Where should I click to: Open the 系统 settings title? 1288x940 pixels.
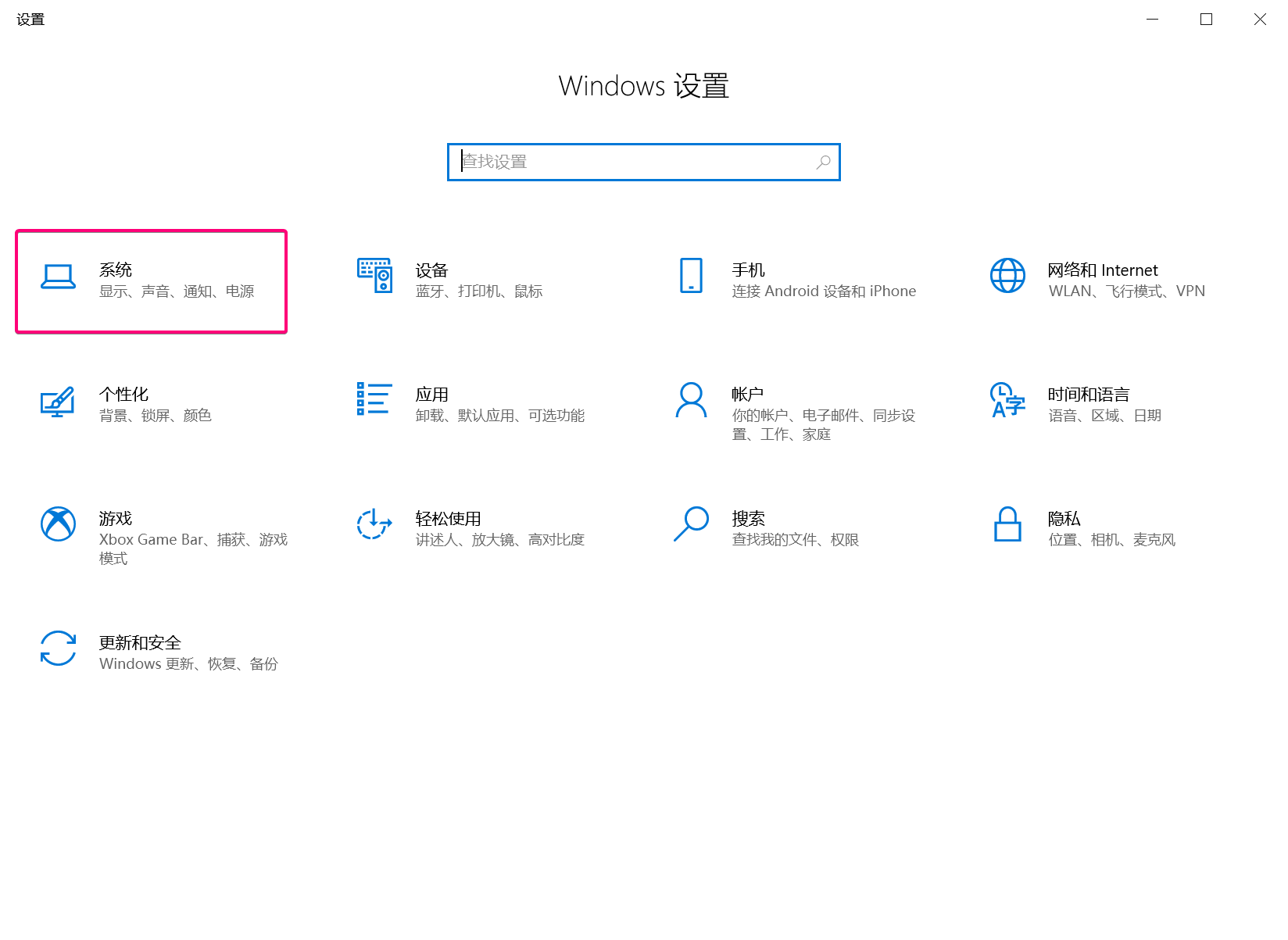116,270
